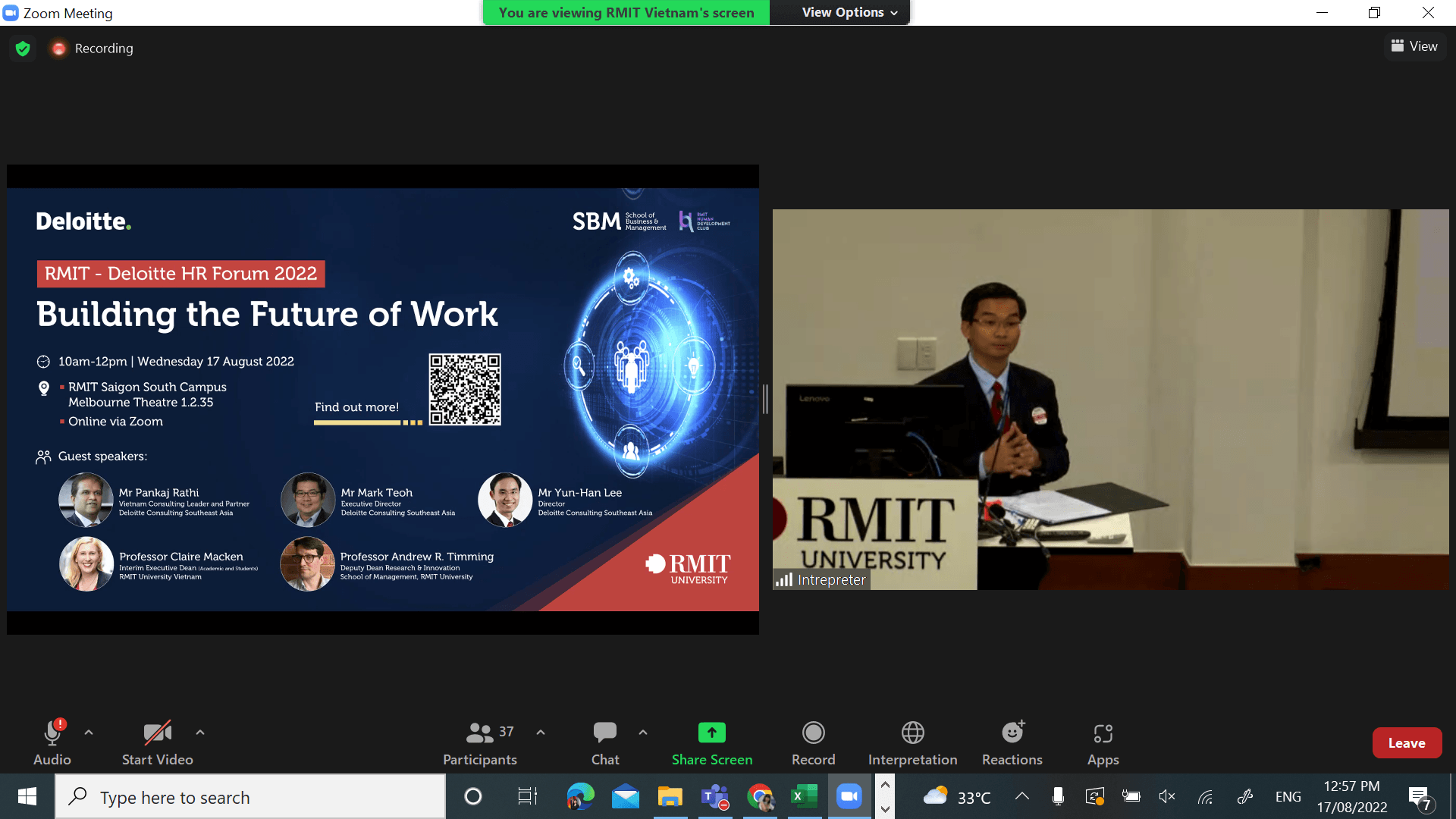The image size is (1456, 819).
Task: Open the clock and calendar flyout
Action: coord(1352,797)
